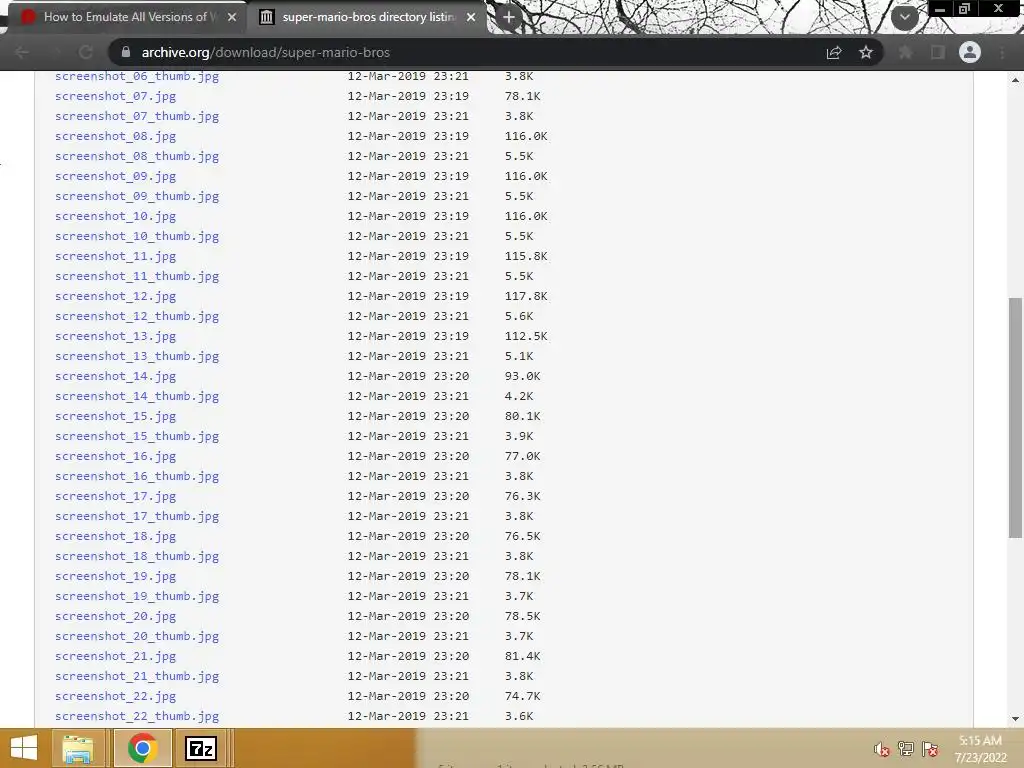Open a new tab with plus button
Viewport: 1024px width, 768px height.
509,17
